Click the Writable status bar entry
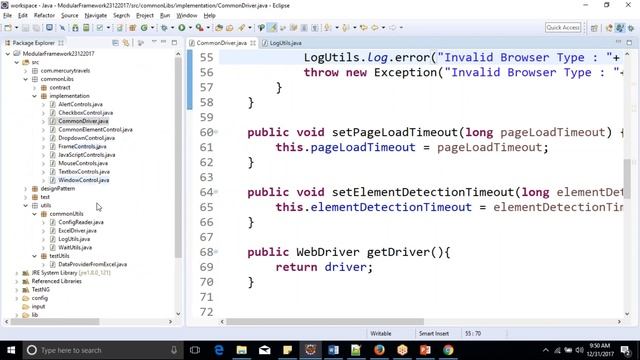Viewport: 640px width, 360px height. [x=380, y=333]
